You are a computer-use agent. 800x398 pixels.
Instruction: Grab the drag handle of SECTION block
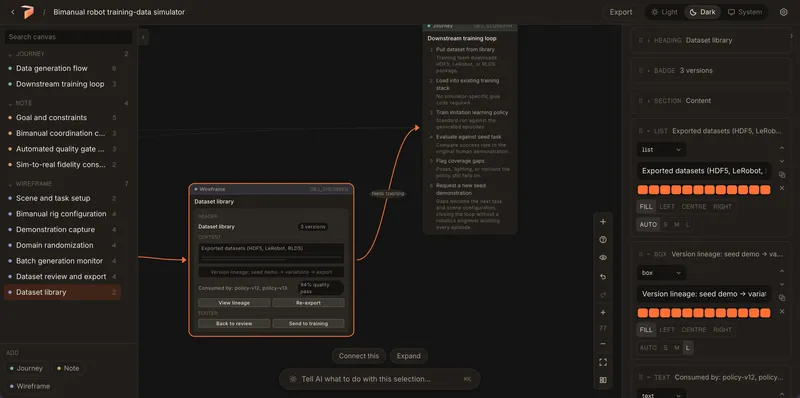(x=640, y=101)
